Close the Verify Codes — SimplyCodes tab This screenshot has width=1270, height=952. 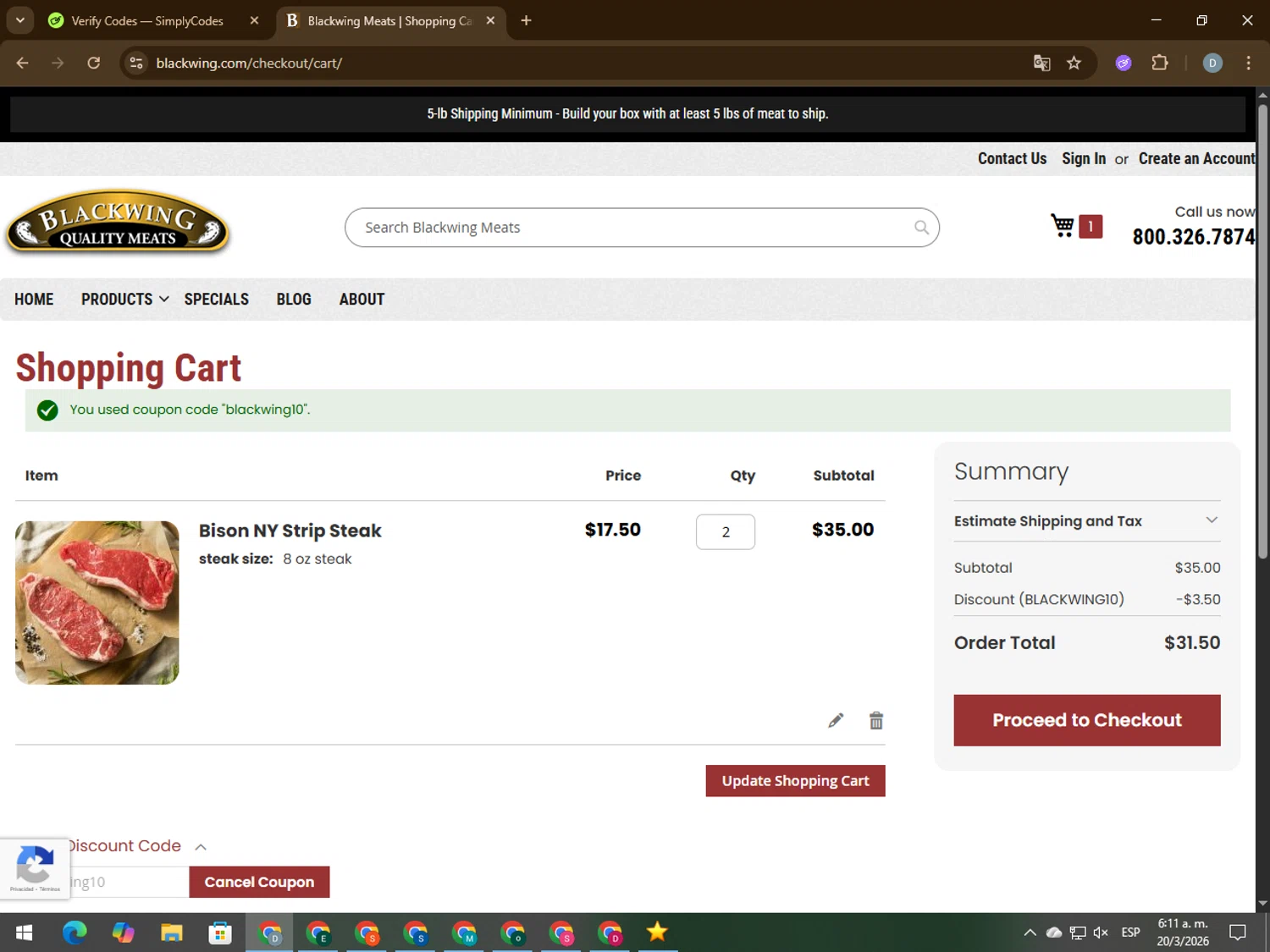pyautogui.click(x=254, y=20)
